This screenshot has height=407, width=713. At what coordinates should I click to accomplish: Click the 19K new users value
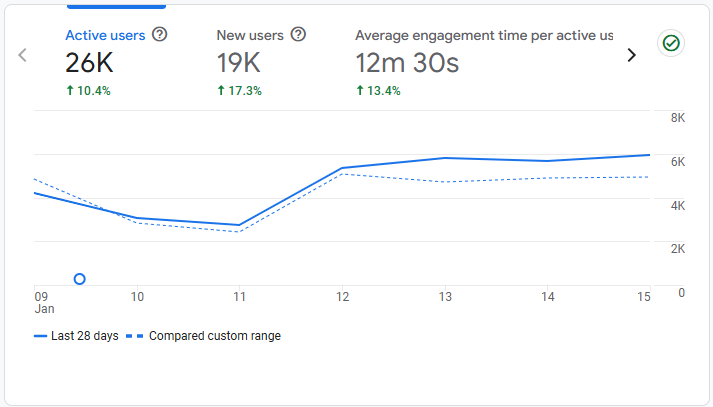point(239,63)
